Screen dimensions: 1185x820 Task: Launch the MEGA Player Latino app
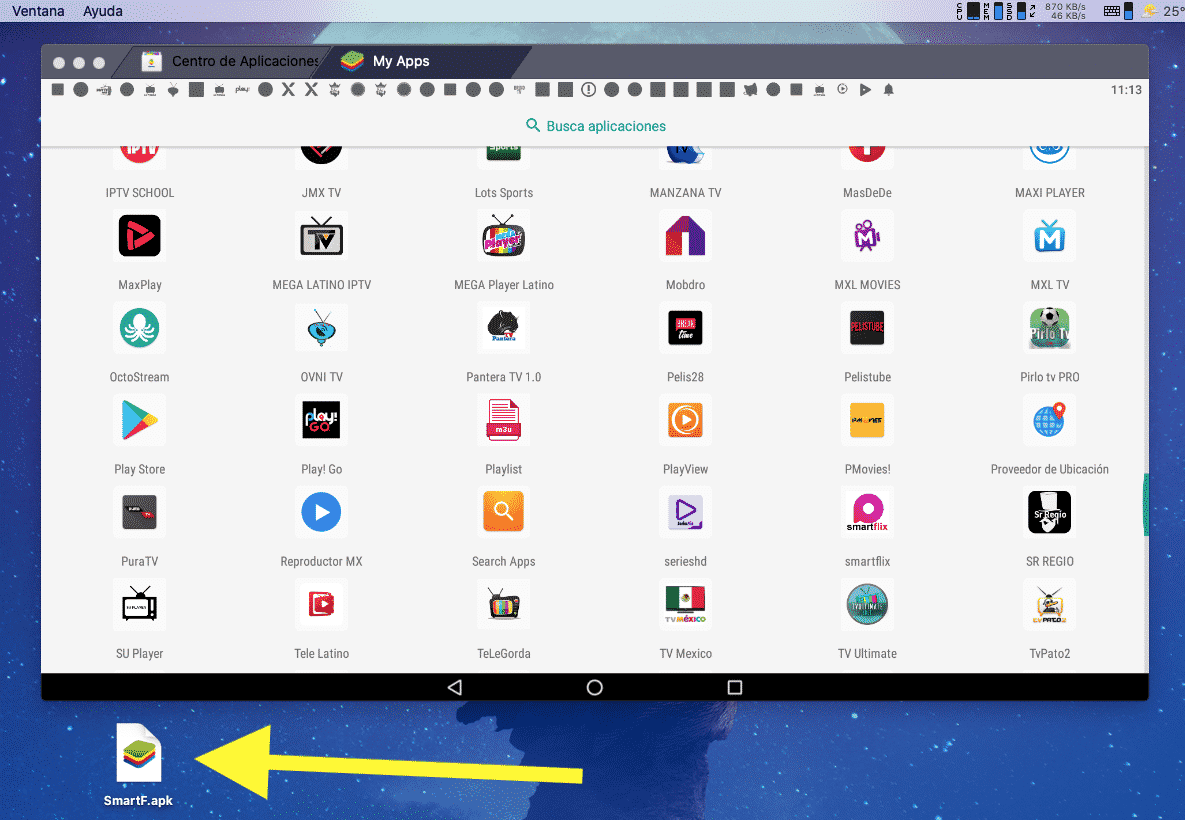(x=503, y=236)
